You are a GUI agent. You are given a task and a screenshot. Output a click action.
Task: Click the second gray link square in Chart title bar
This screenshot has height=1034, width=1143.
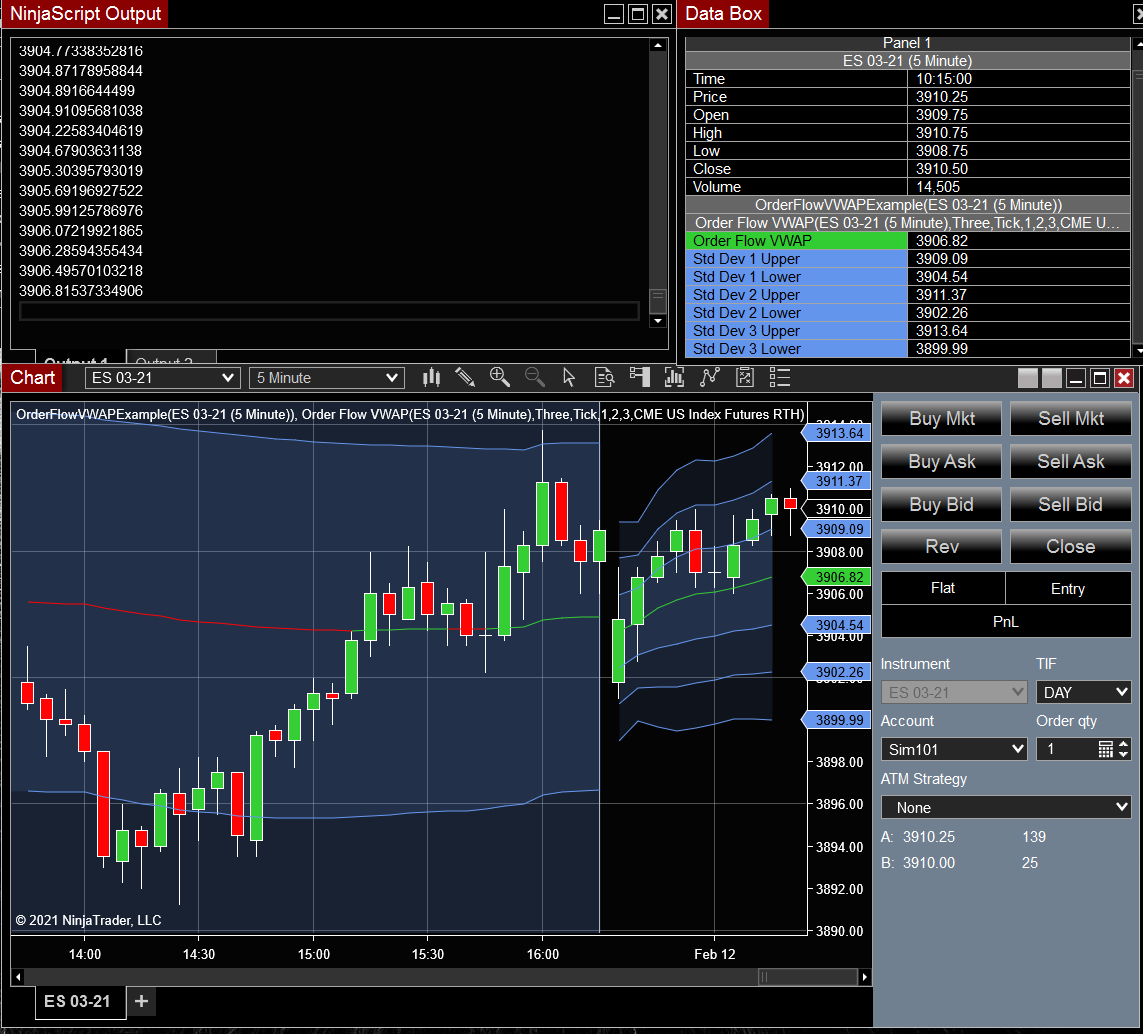1052,378
